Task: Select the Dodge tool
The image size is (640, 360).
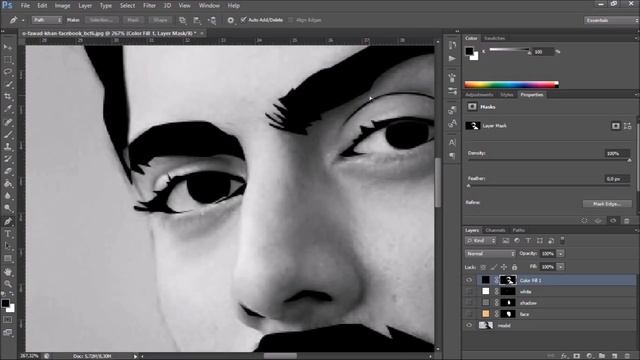Action: [x=8, y=208]
